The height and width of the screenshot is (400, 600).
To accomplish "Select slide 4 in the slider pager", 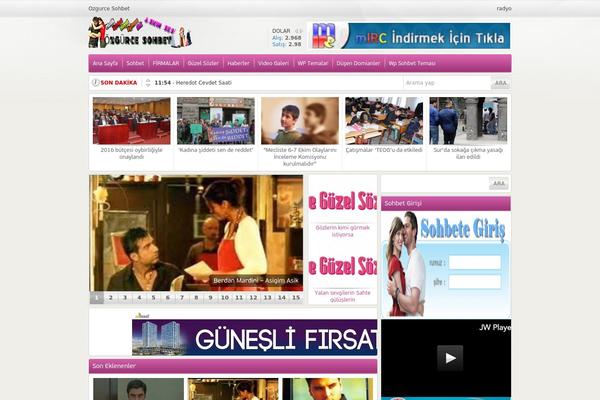I will [x=139, y=297].
